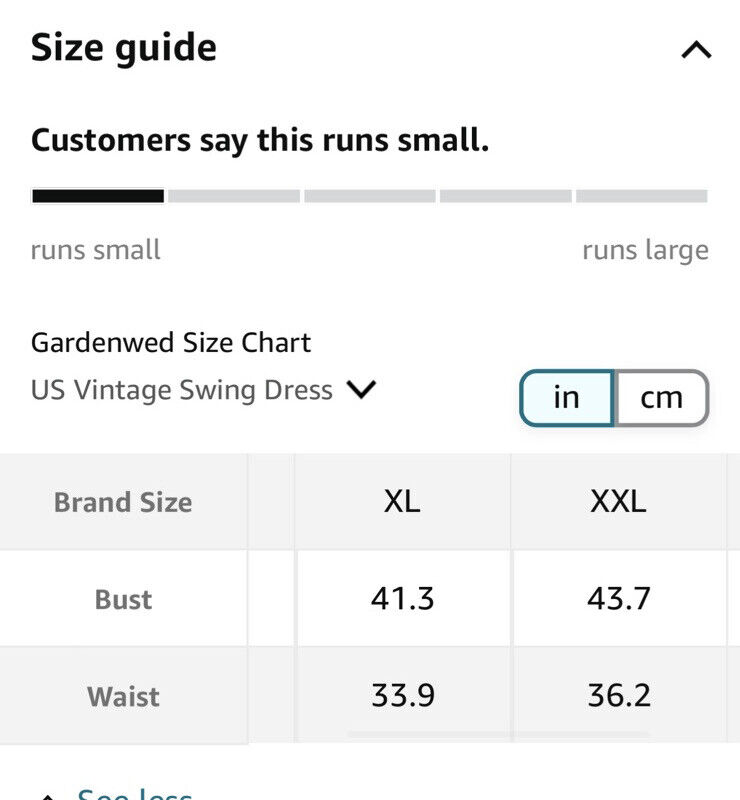740x800 pixels.
Task: Switch measurements to cm
Action: 661,398
